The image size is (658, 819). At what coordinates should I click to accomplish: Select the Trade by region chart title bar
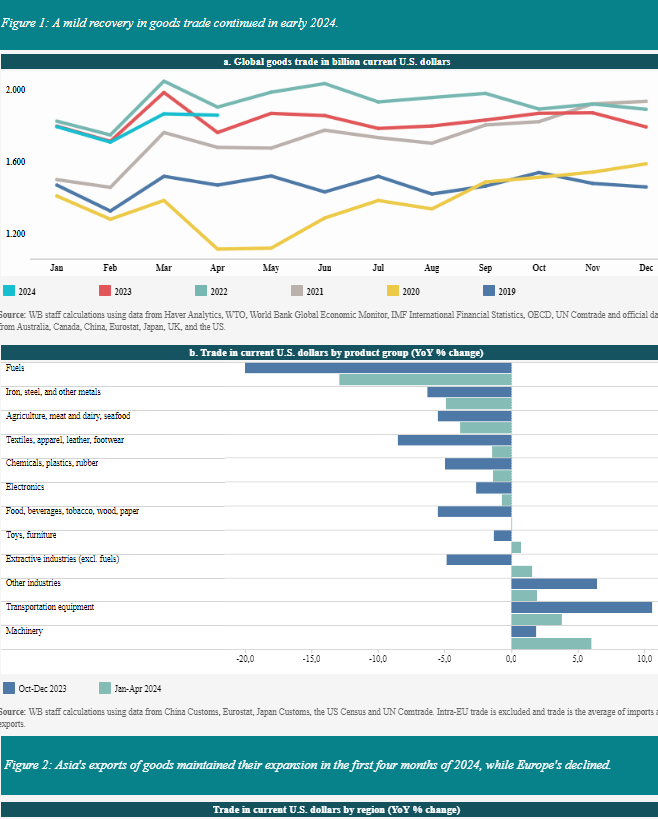pyautogui.click(x=329, y=808)
